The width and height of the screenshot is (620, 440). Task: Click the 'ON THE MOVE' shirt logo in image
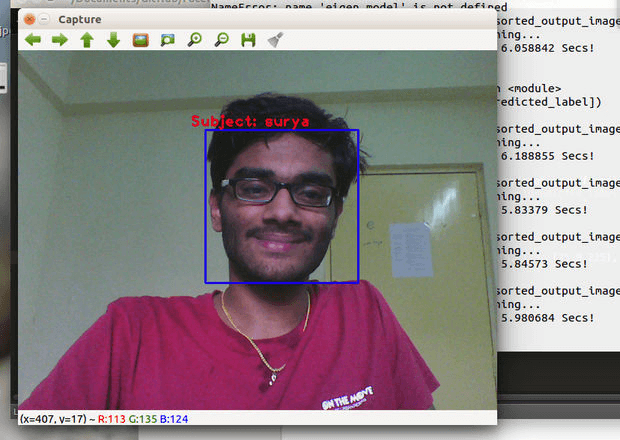(x=348, y=398)
